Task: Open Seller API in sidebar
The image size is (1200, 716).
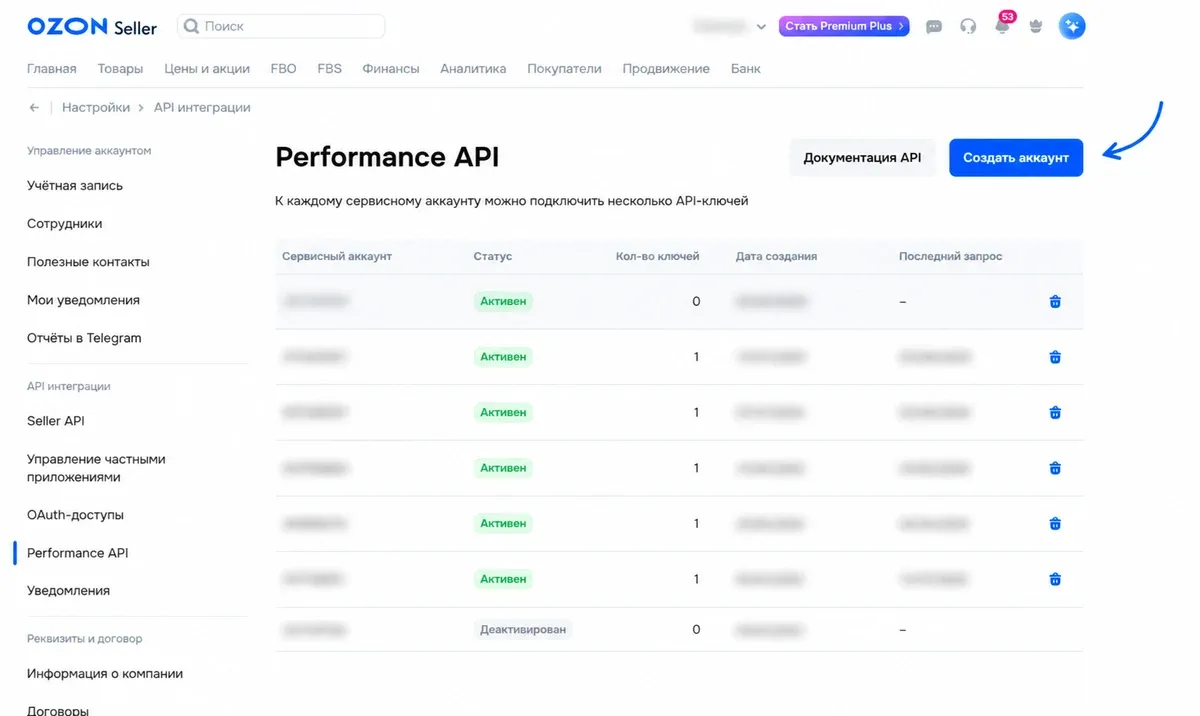Action: pos(56,421)
